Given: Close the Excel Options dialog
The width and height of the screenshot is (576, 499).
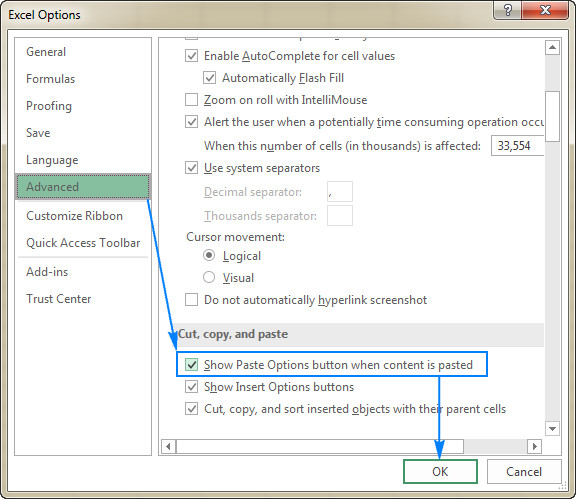Looking at the screenshot, I should 545,10.
